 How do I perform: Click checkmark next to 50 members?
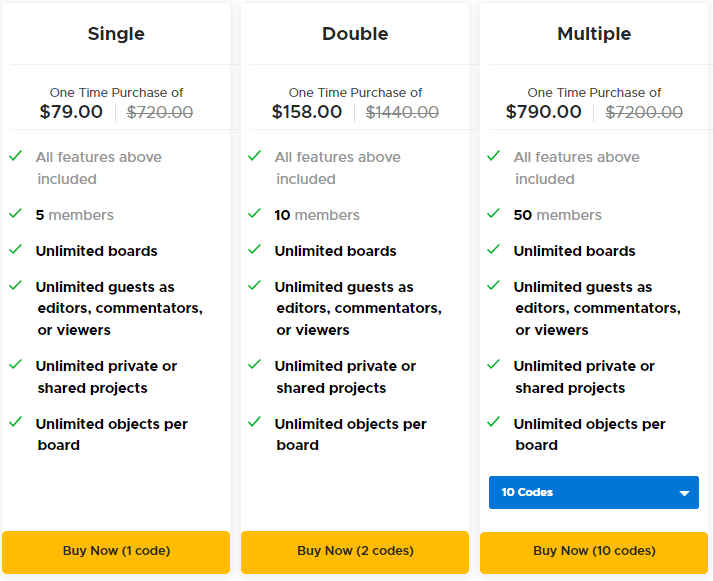tap(494, 214)
